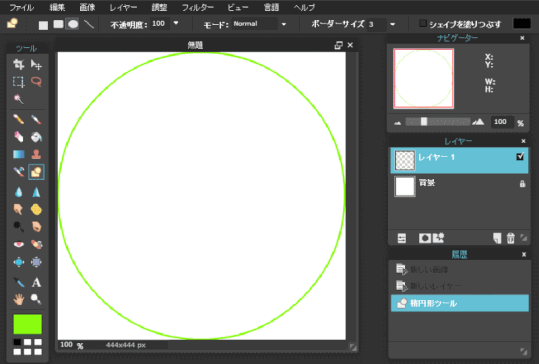Screen dimensions: 539x364
Task: Select the Pinch tool
Action: (36, 262)
